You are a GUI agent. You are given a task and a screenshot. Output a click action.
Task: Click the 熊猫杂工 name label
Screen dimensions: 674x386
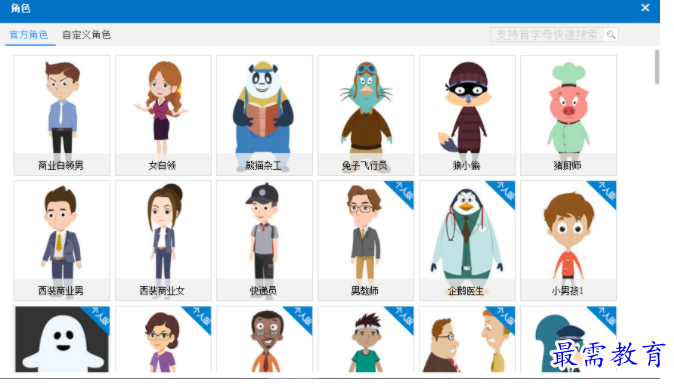click(263, 165)
